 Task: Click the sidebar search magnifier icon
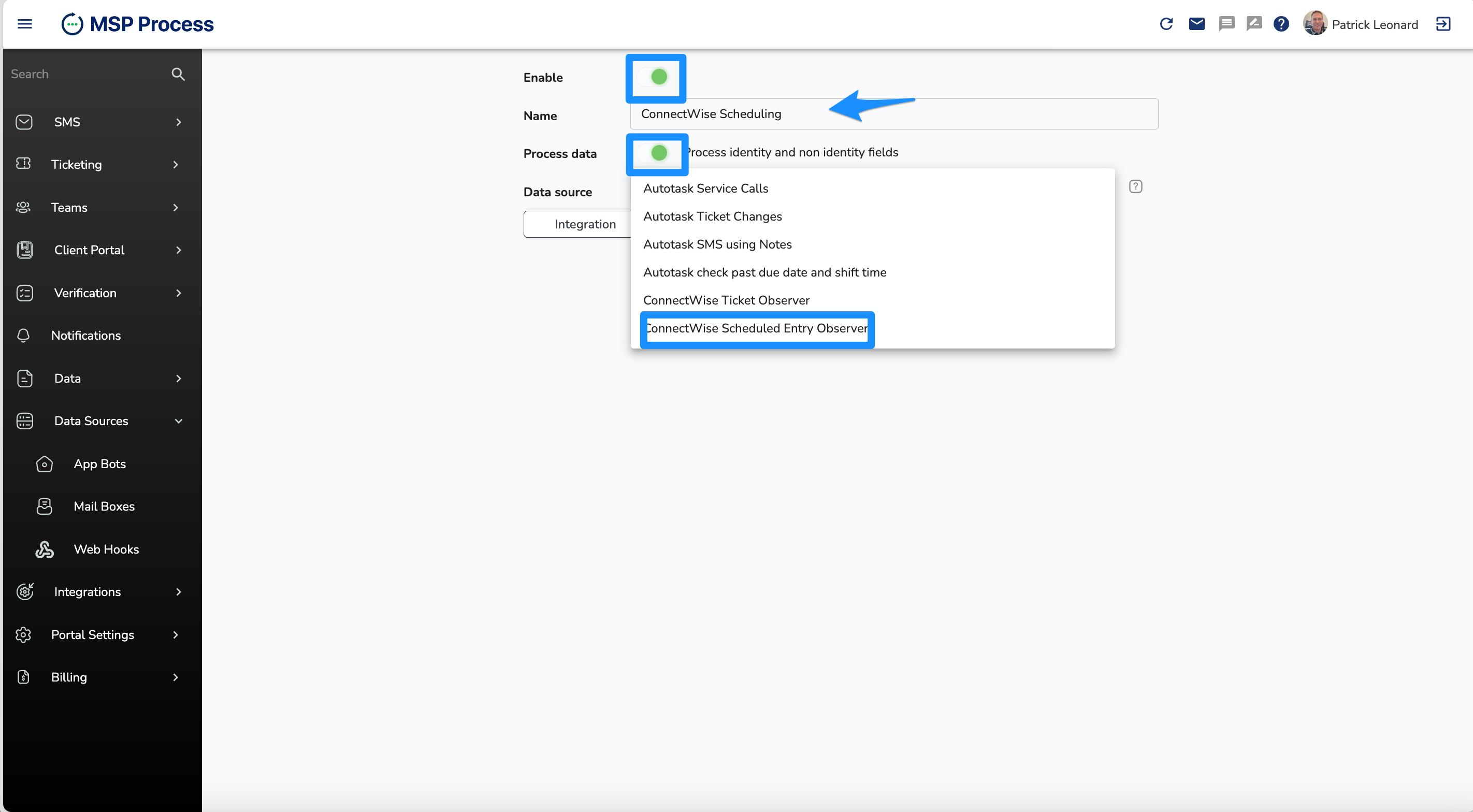point(178,75)
